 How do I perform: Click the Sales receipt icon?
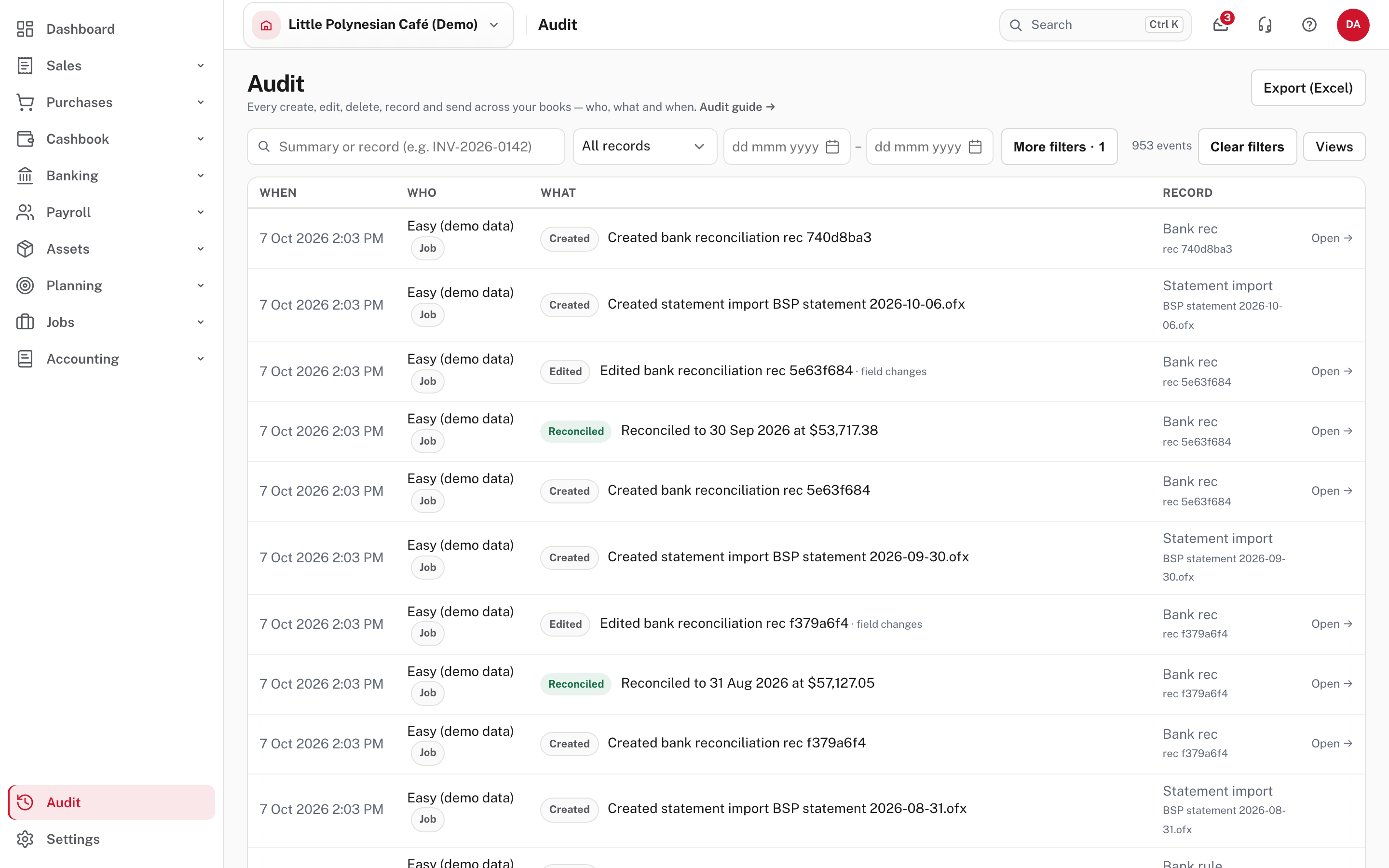pos(25,66)
